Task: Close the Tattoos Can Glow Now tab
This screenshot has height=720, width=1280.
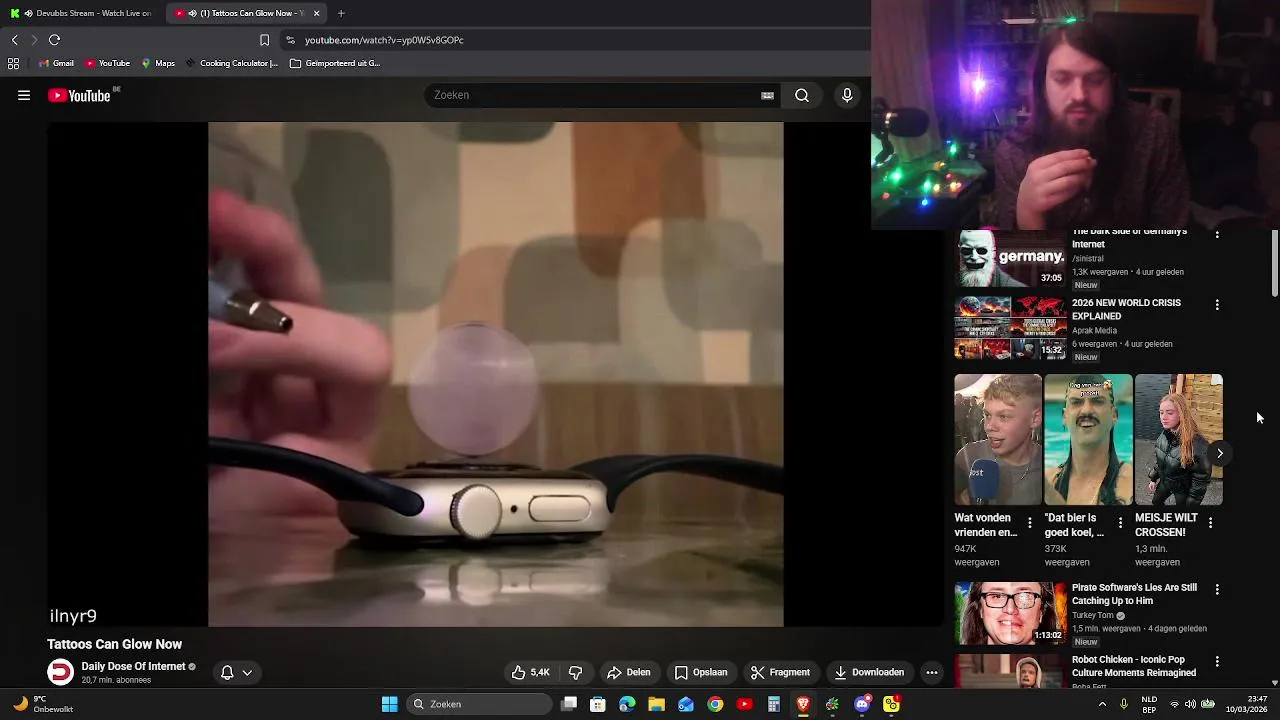Action: (317, 13)
